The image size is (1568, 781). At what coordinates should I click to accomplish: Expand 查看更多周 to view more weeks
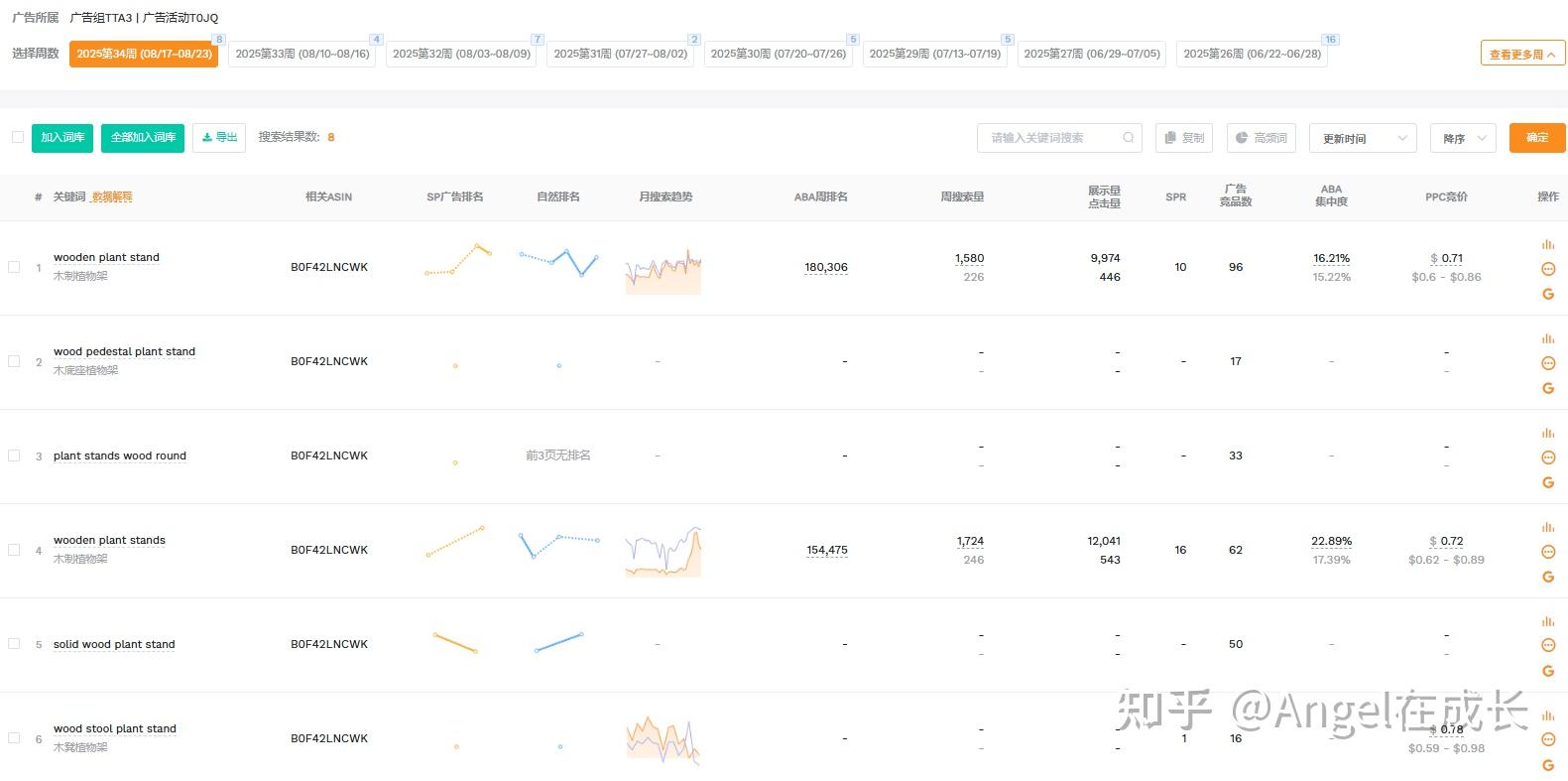point(1522,54)
